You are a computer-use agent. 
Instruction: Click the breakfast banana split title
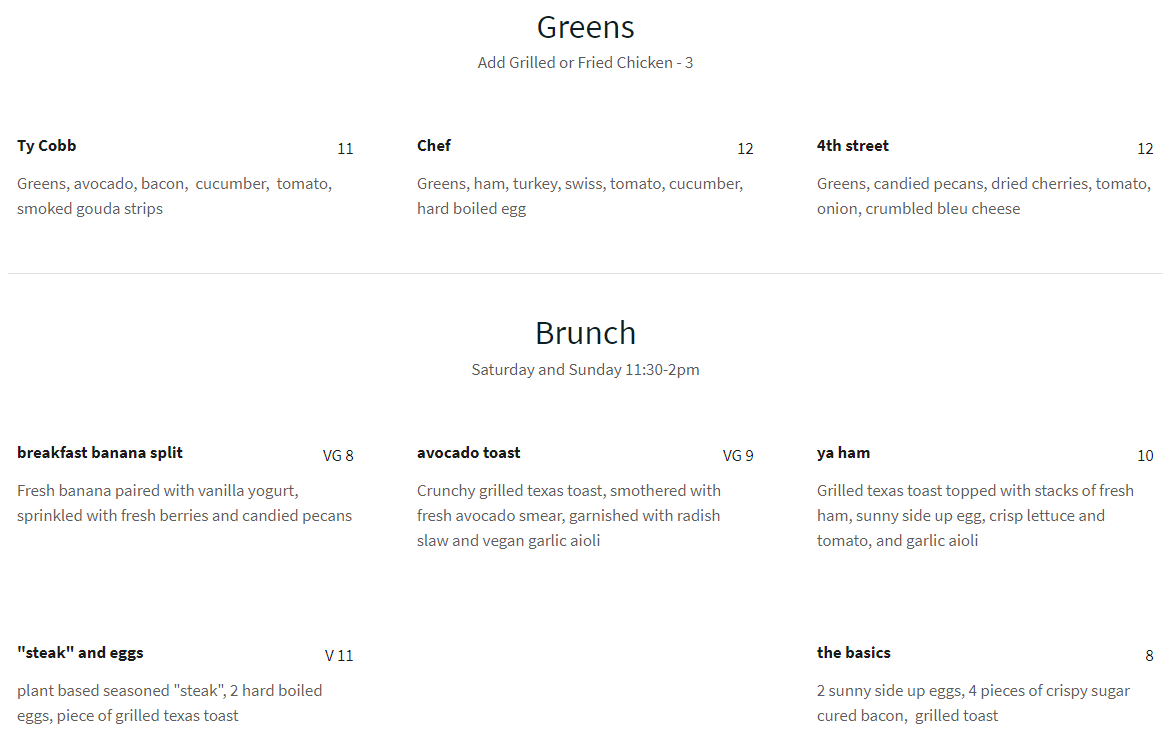click(100, 453)
